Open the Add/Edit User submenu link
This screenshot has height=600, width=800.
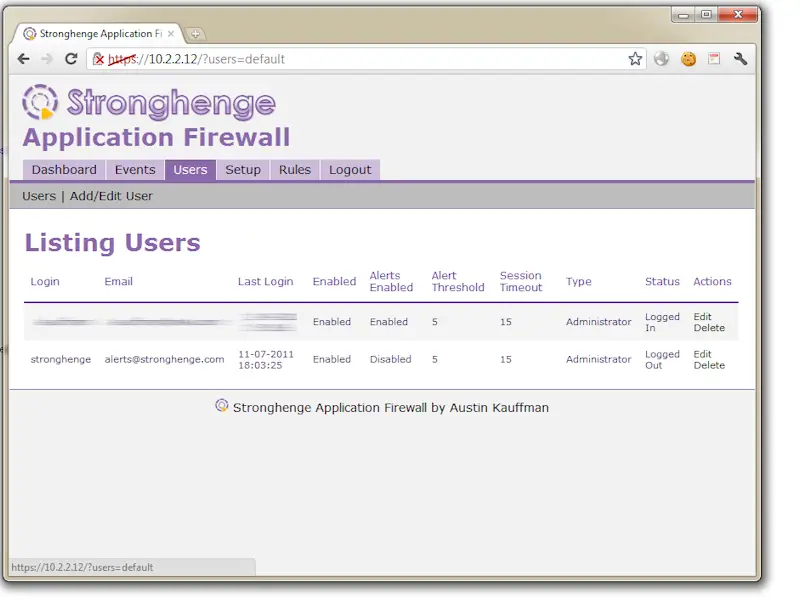pyautogui.click(x=111, y=196)
